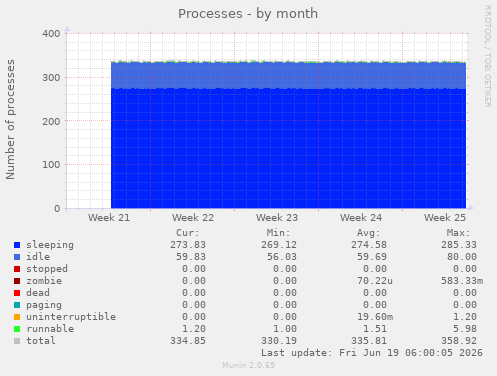This screenshot has height=376, width=497.
Task: Click the paging teal legend square
Action: pos(17,305)
